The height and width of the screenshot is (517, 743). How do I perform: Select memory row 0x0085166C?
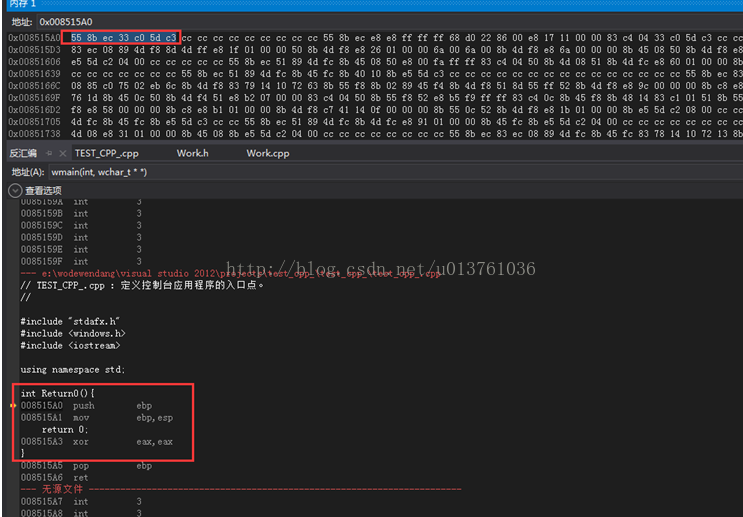coord(375,86)
